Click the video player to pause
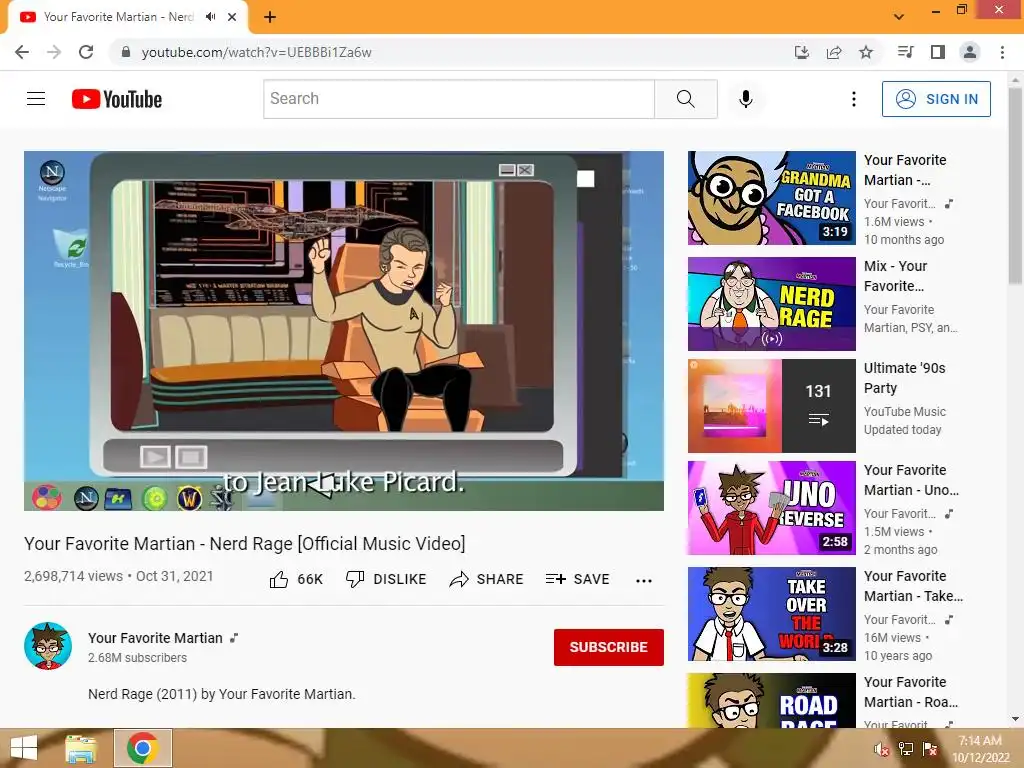Image resolution: width=1024 pixels, height=768 pixels. [344, 330]
